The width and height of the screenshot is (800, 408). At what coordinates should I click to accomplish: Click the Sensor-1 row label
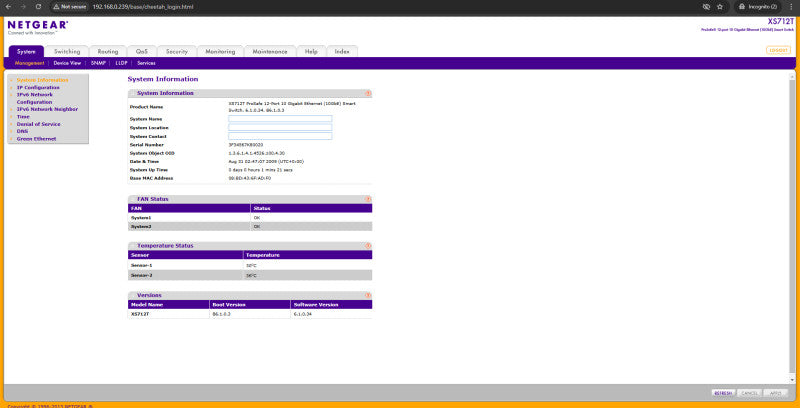pos(142,266)
